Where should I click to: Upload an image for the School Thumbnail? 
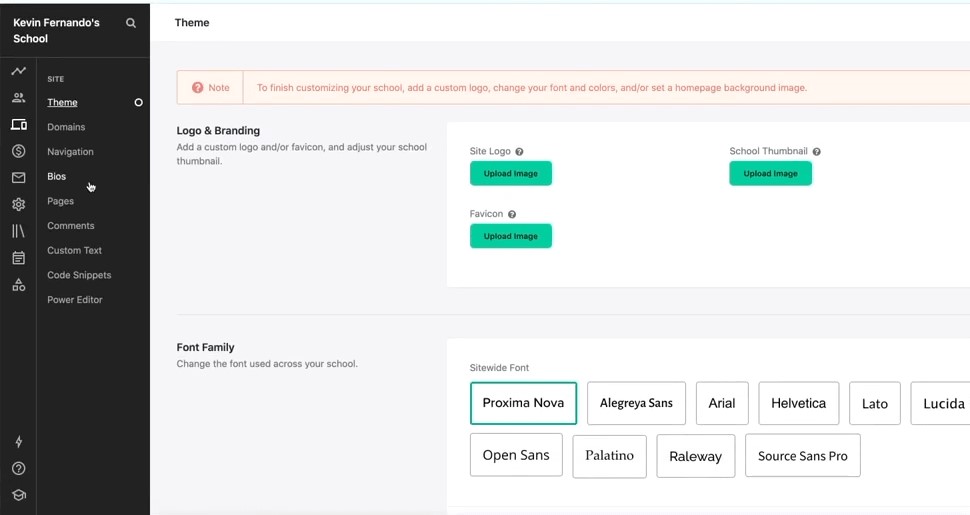(x=770, y=173)
